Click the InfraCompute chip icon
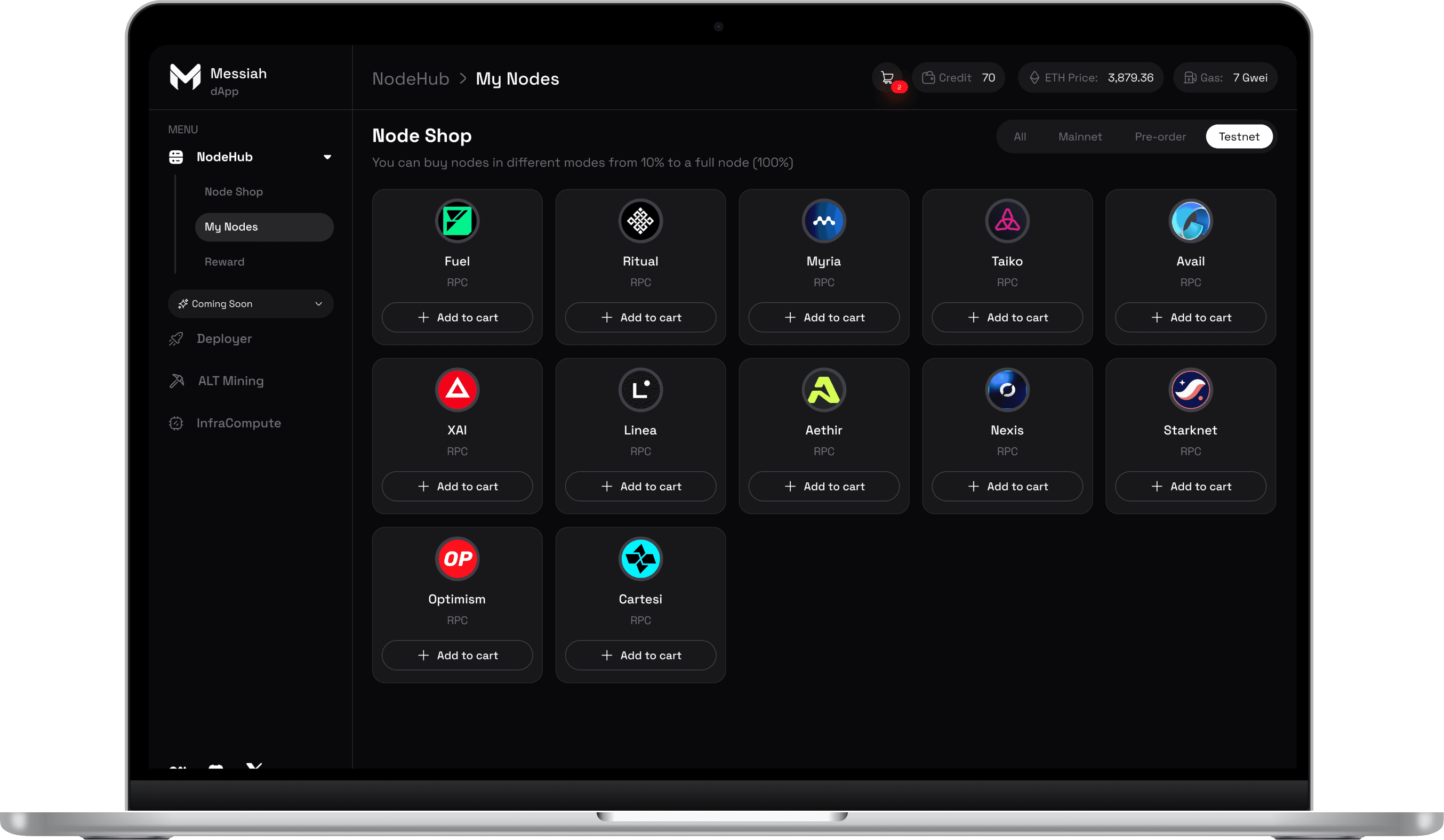The image size is (1444, 840). (176, 423)
